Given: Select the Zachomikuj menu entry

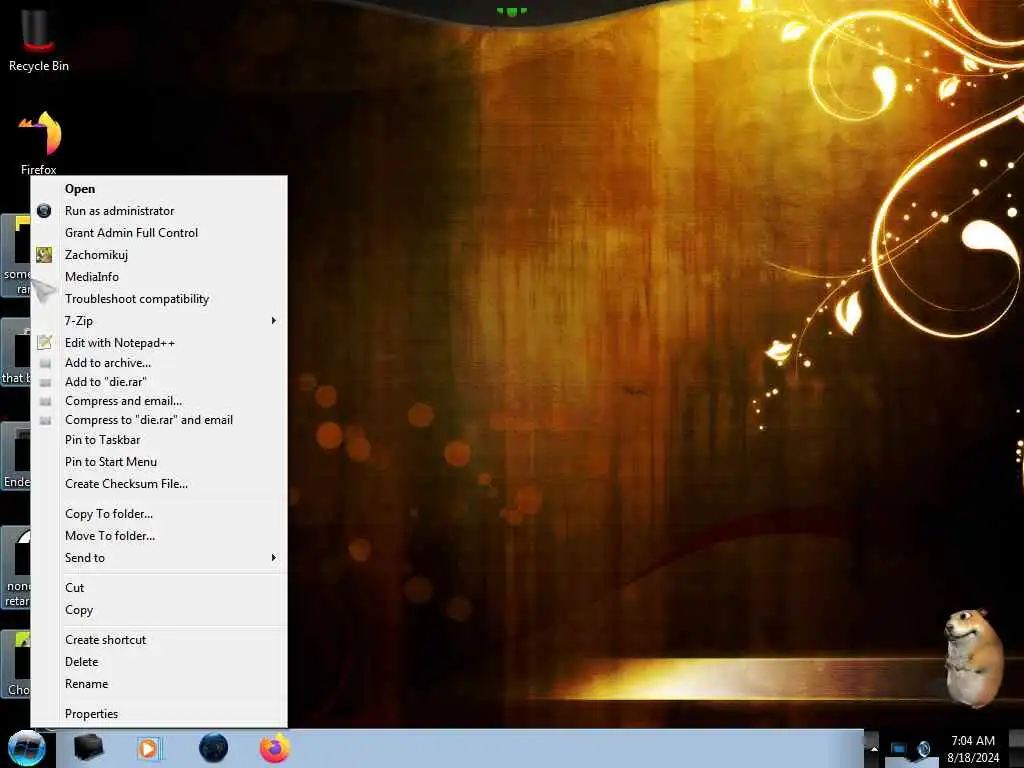Looking at the screenshot, I should (x=159, y=255).
